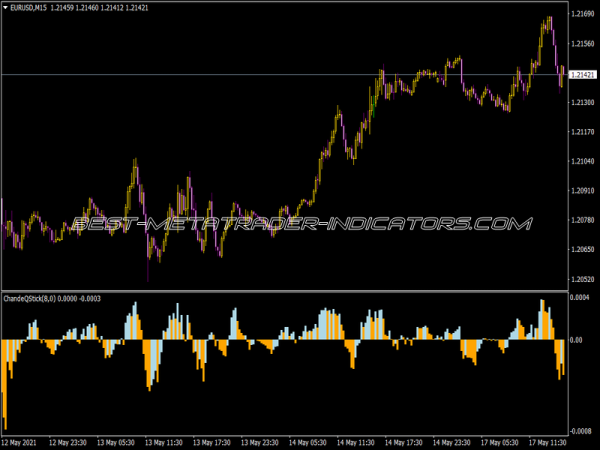Click the 1.21560 price axis label
This screenshot has width=600, height=450.
(583, 44)
